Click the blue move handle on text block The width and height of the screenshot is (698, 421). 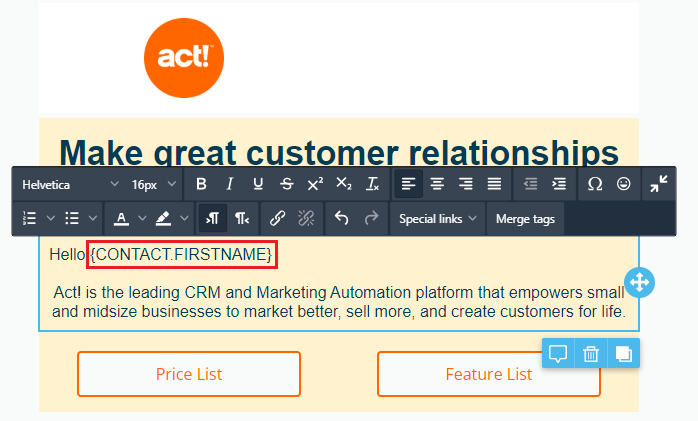639,283
